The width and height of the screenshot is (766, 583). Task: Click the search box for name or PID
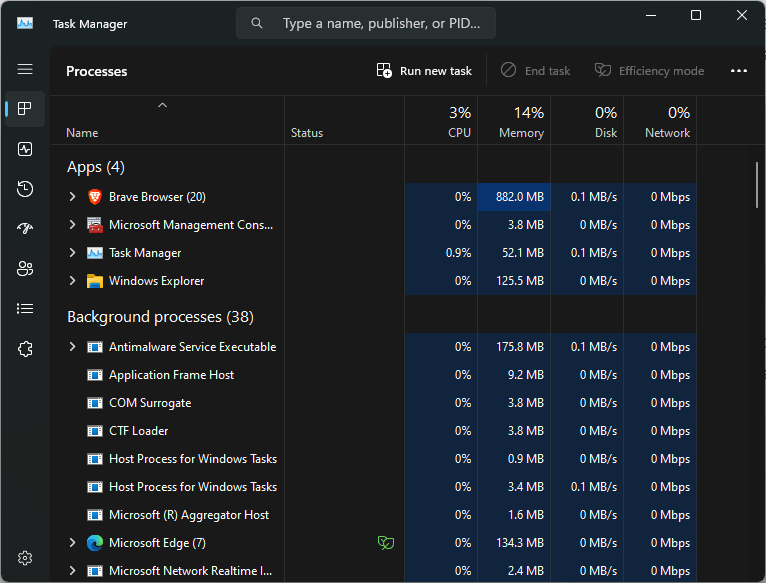[366, 23]
